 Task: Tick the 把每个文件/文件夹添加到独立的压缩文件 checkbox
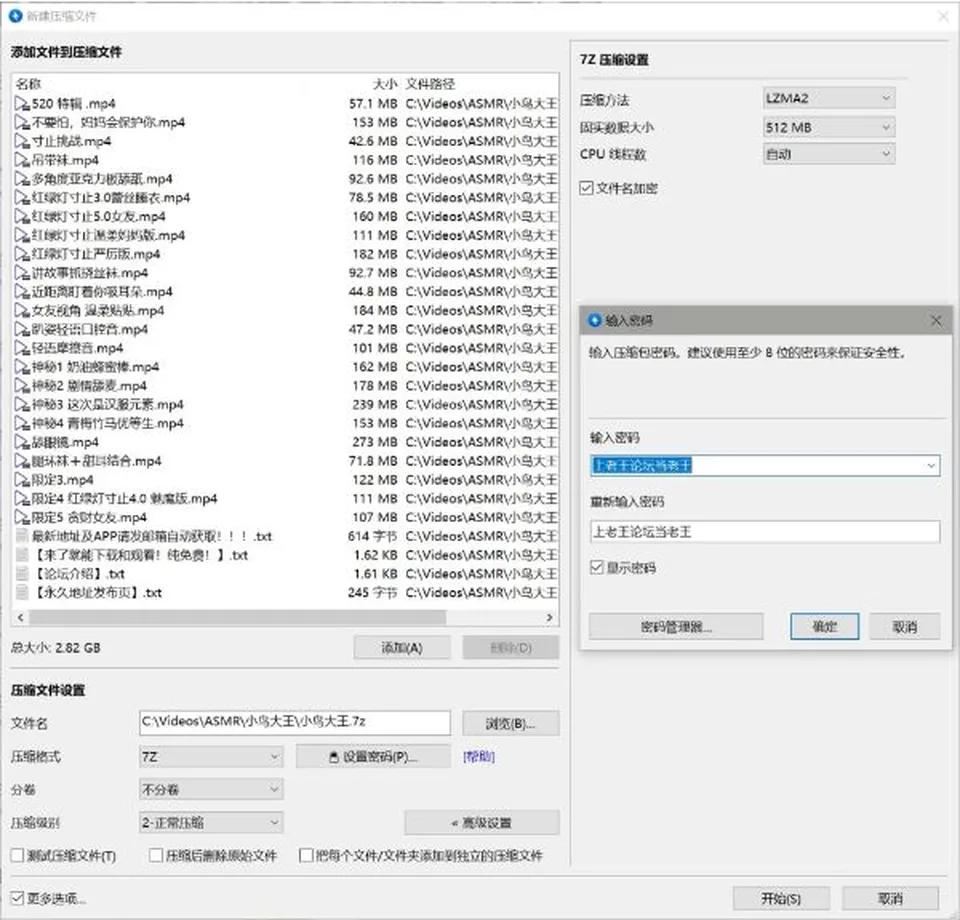click(x=306, y=855)
